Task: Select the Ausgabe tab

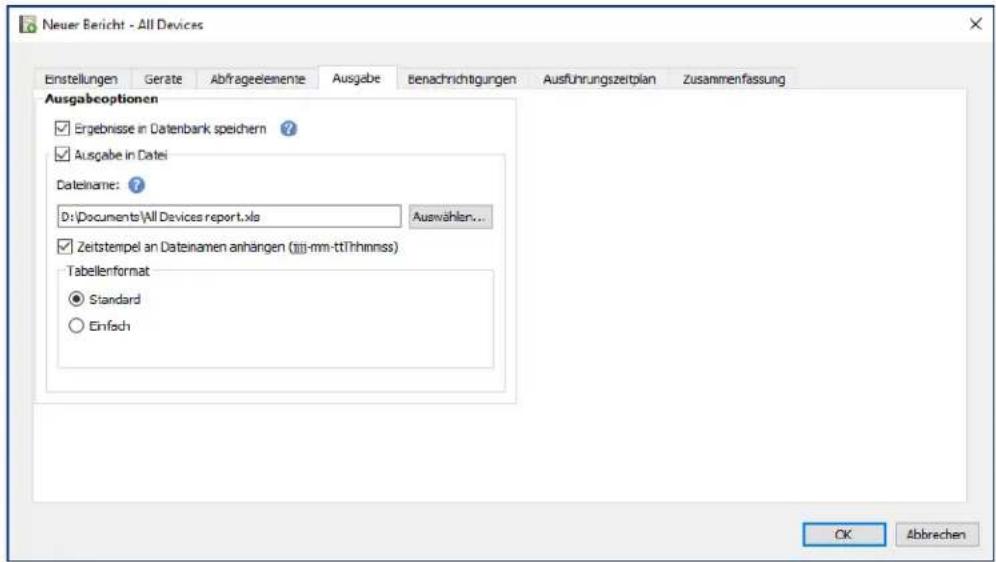Action: click(x=357, y=78)
